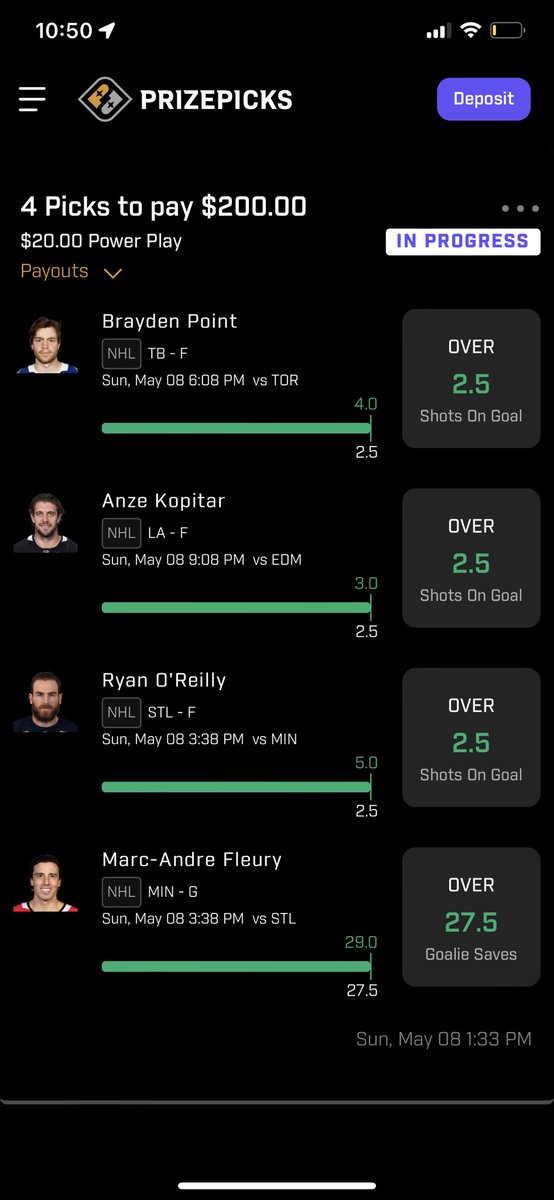Tap the NHL badge beside Marc-Andre Fleury
554x1200 pixels.
(x=122, y=892)
